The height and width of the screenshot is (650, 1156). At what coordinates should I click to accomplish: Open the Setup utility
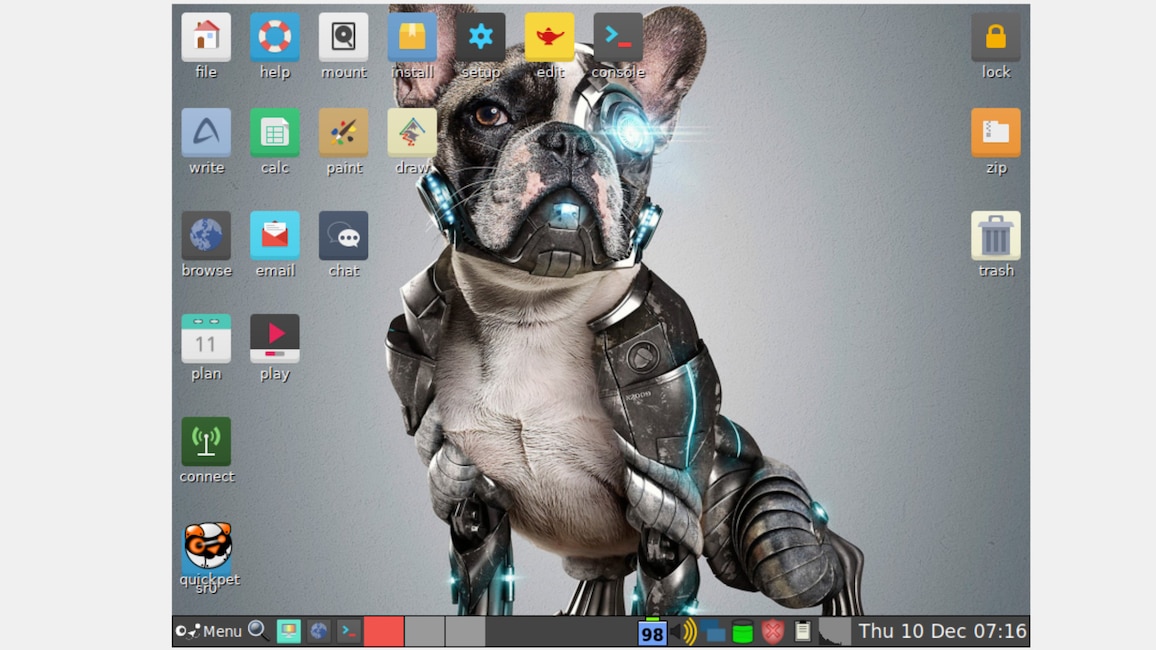click(x=481, y=36)
